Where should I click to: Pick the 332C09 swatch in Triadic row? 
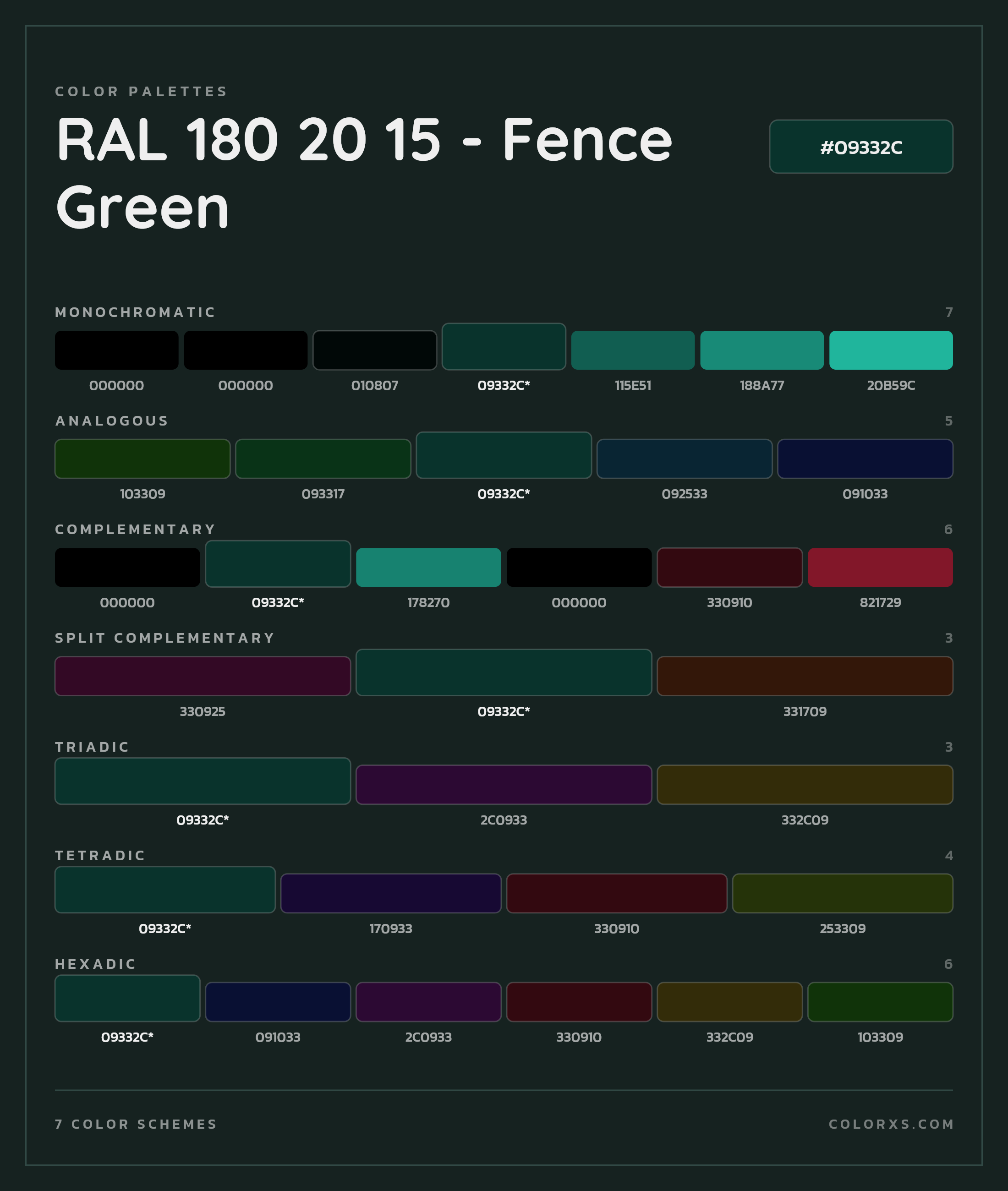coord(805,784)
